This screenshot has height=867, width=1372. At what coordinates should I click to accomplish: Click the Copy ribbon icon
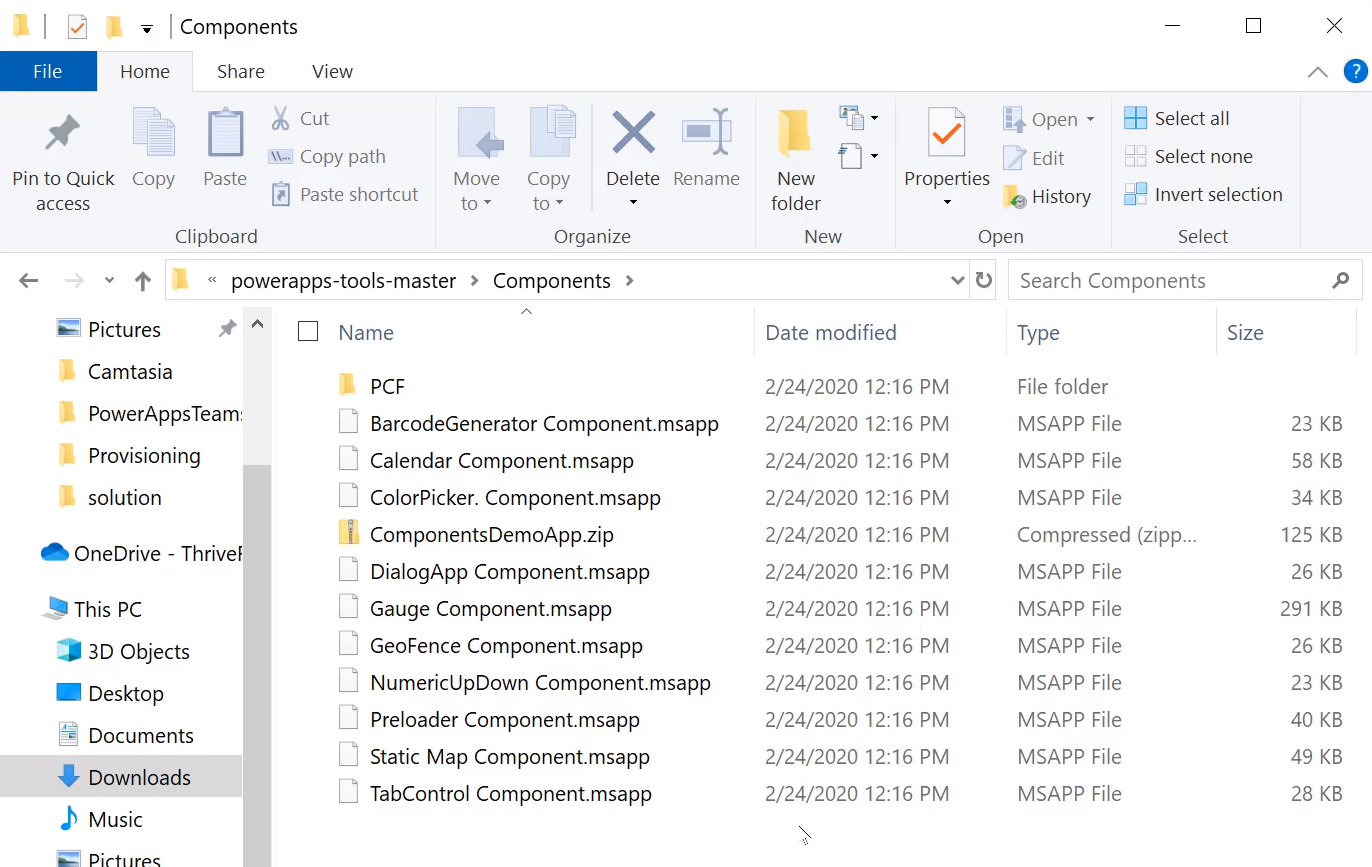coord(153,134)
